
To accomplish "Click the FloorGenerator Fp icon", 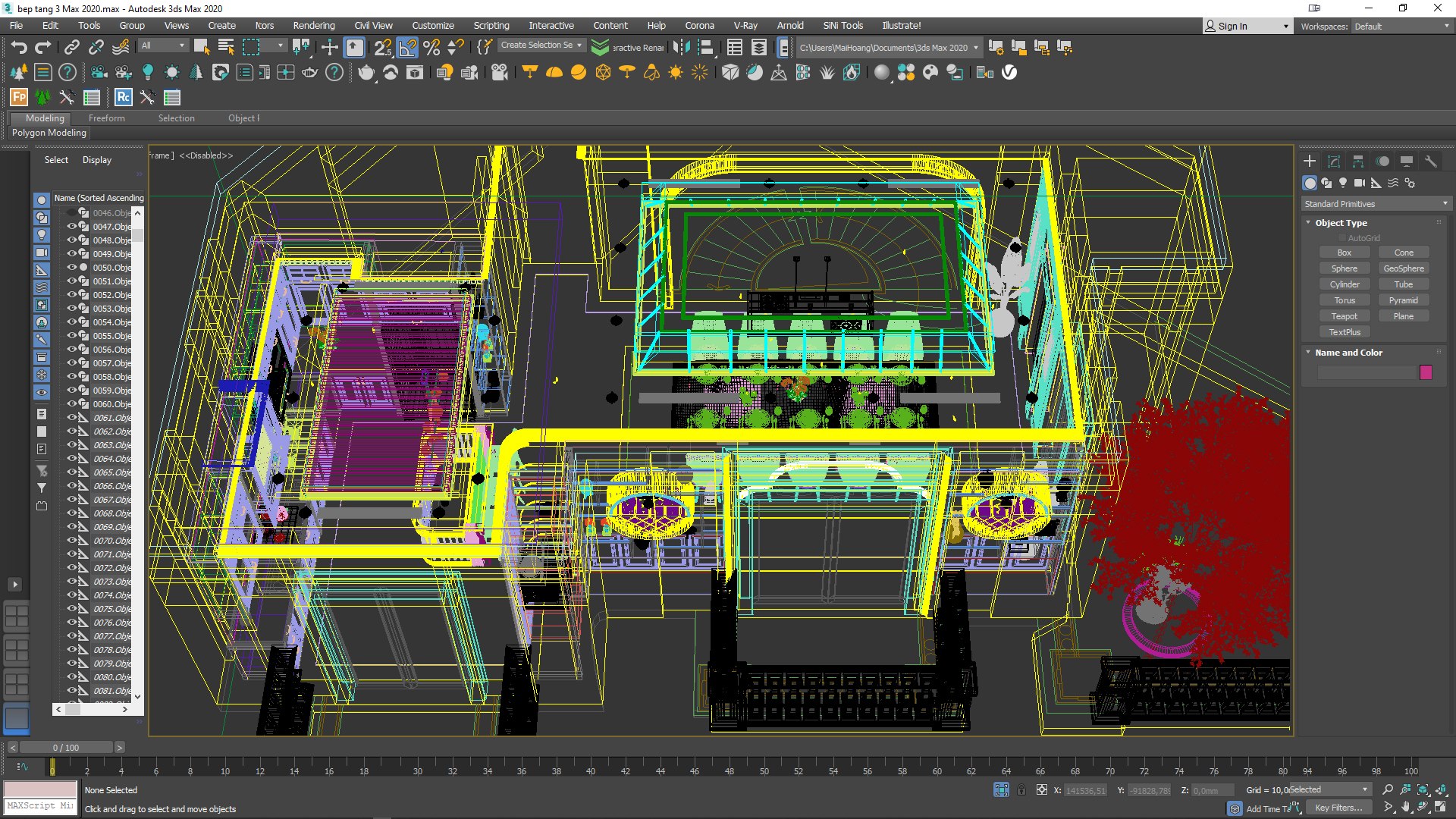I will [x=19, y=97].
